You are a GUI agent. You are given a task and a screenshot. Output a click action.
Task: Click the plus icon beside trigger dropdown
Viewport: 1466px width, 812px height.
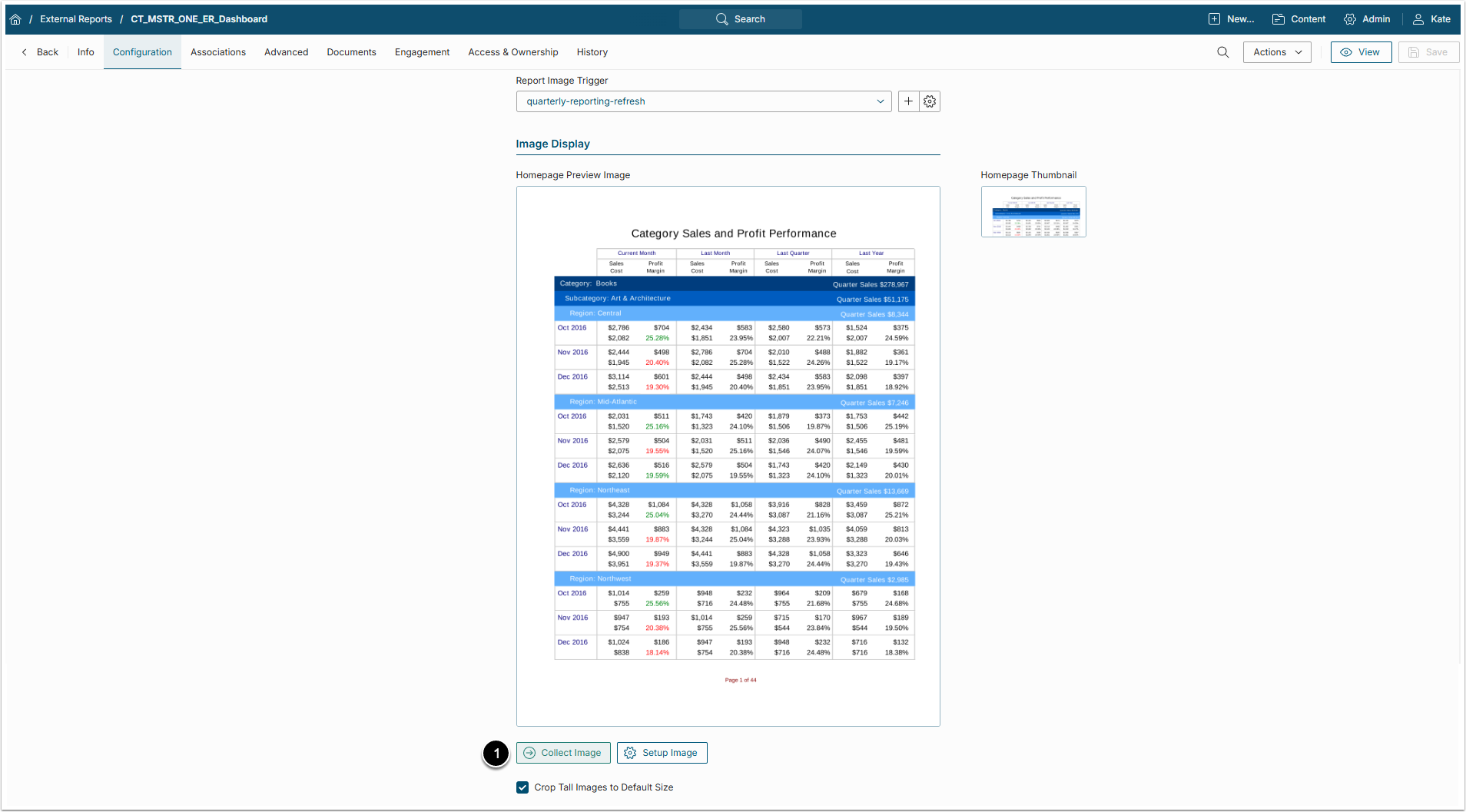coord(908,101)
